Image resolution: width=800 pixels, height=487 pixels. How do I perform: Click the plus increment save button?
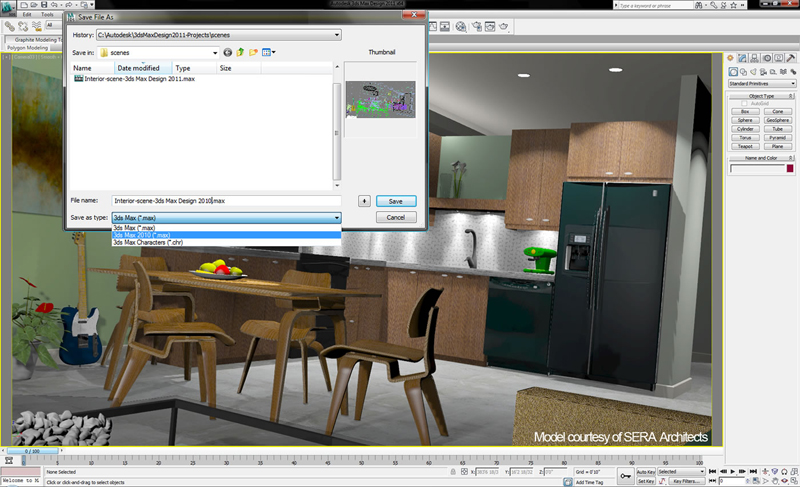pyautogui.click(x=364, y=201)
